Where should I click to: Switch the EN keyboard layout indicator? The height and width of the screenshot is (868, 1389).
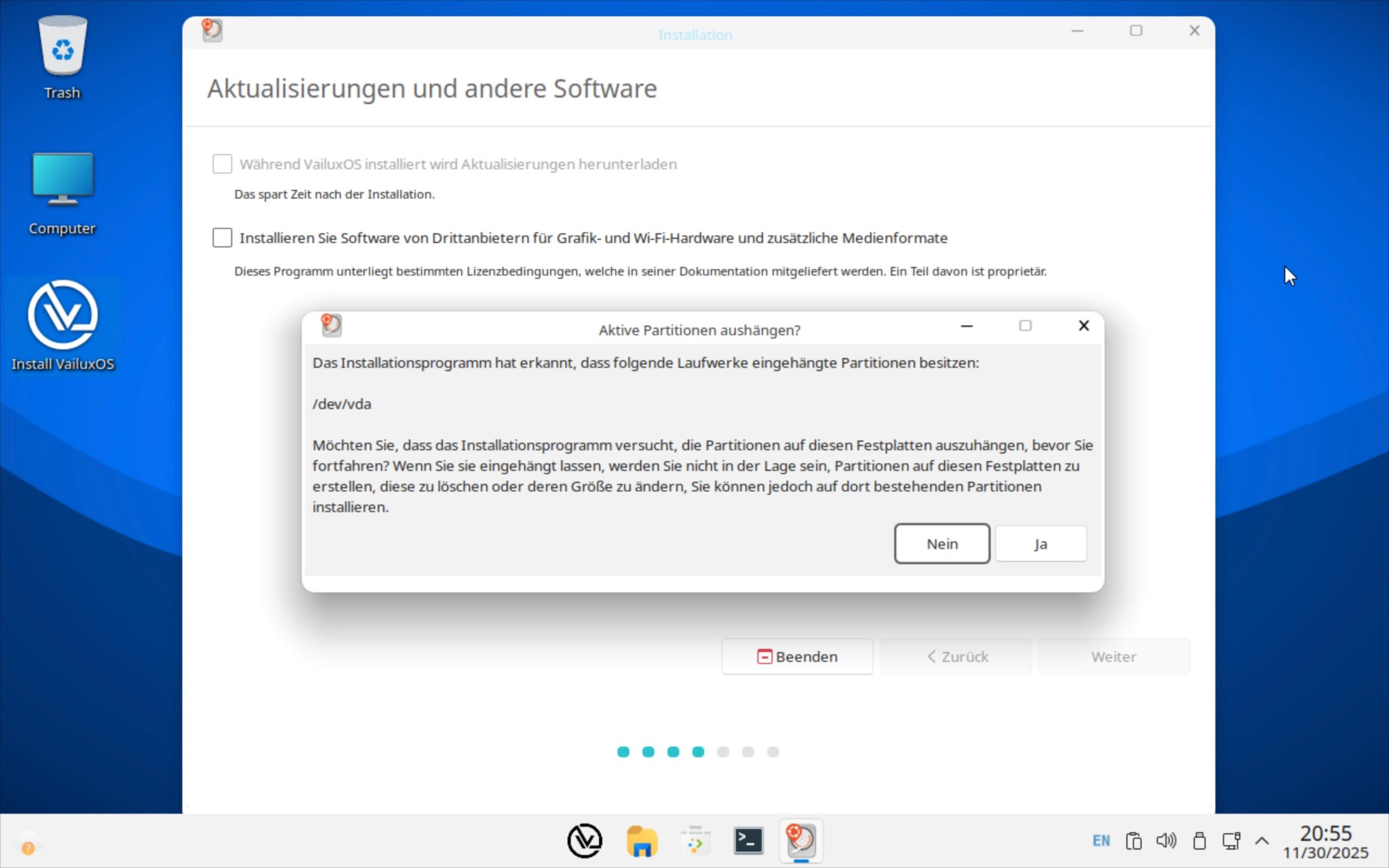coord(1101,841)
